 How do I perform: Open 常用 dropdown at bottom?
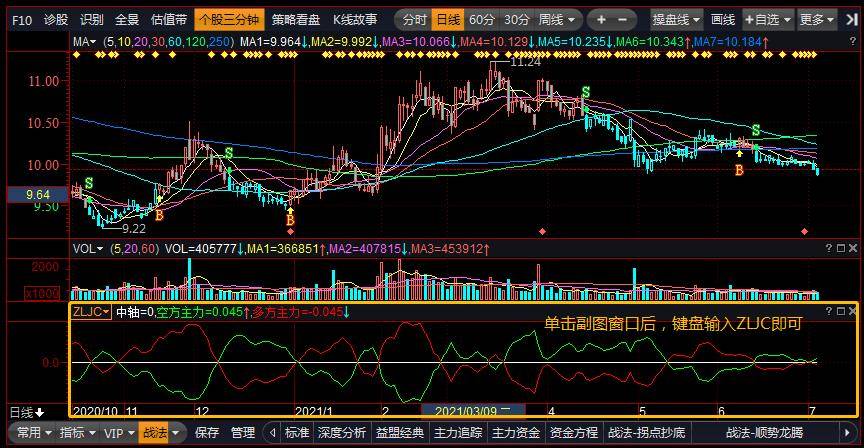click(34, 433)
